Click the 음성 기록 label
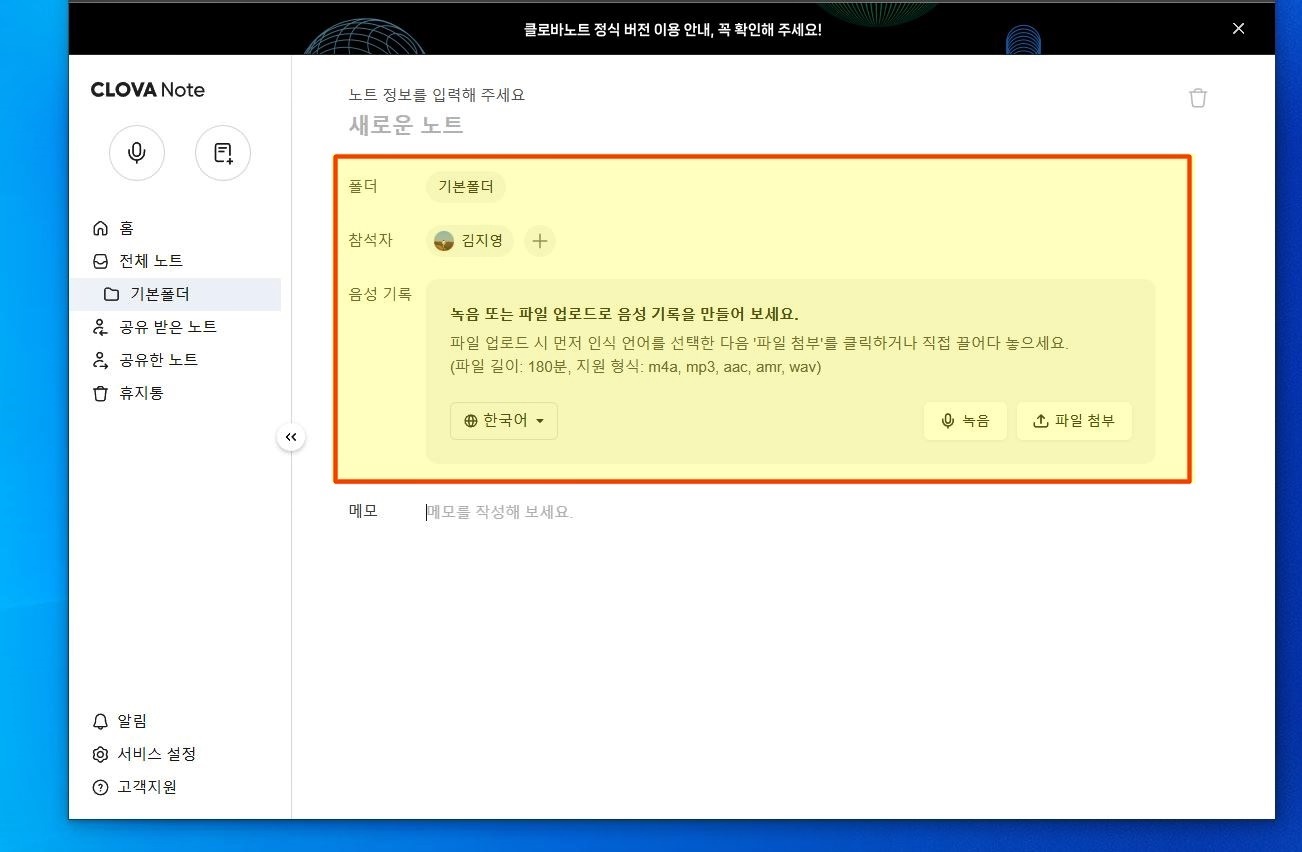This screenshot has height=852, width=1302. [380, 294]
